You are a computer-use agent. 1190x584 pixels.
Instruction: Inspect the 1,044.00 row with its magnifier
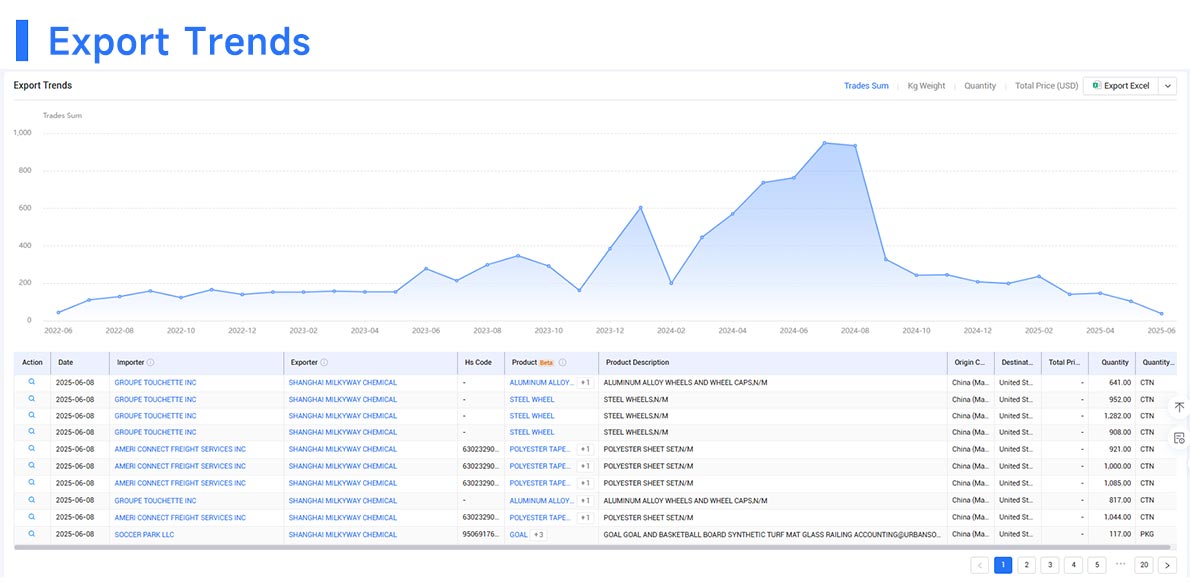pos(32,516)
